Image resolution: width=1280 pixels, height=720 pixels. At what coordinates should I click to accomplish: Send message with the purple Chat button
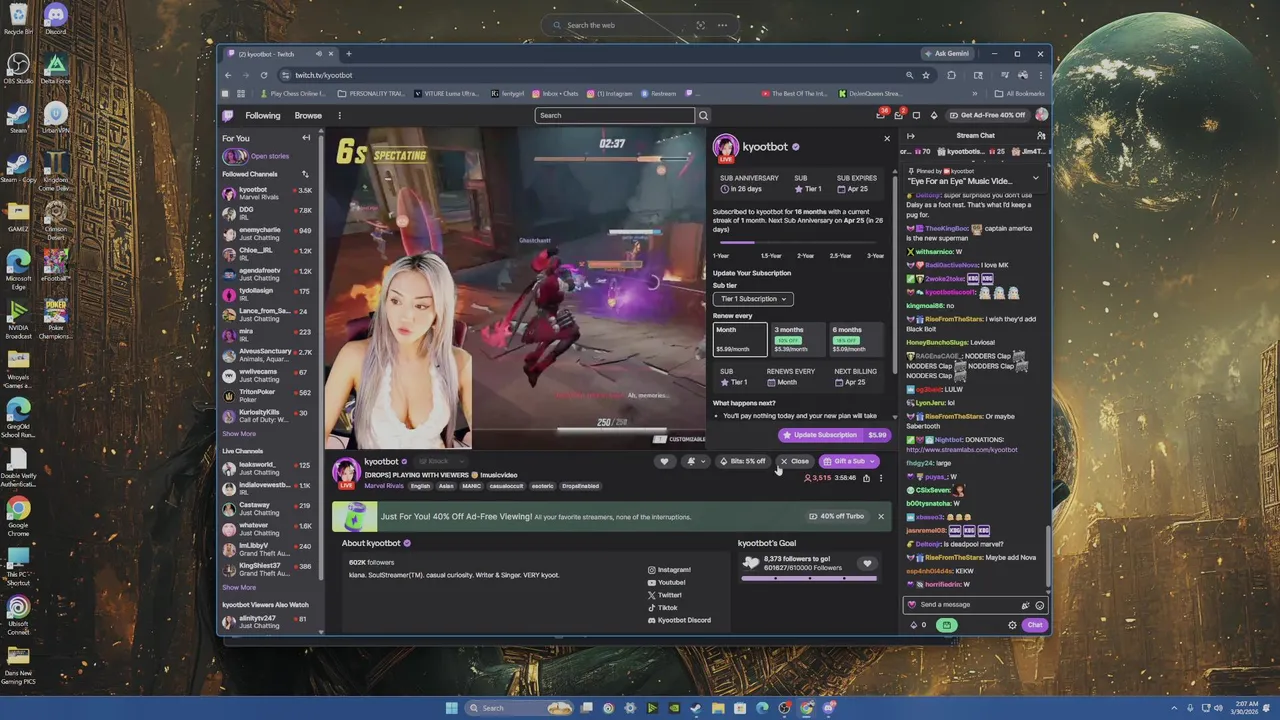(1034, 625)
